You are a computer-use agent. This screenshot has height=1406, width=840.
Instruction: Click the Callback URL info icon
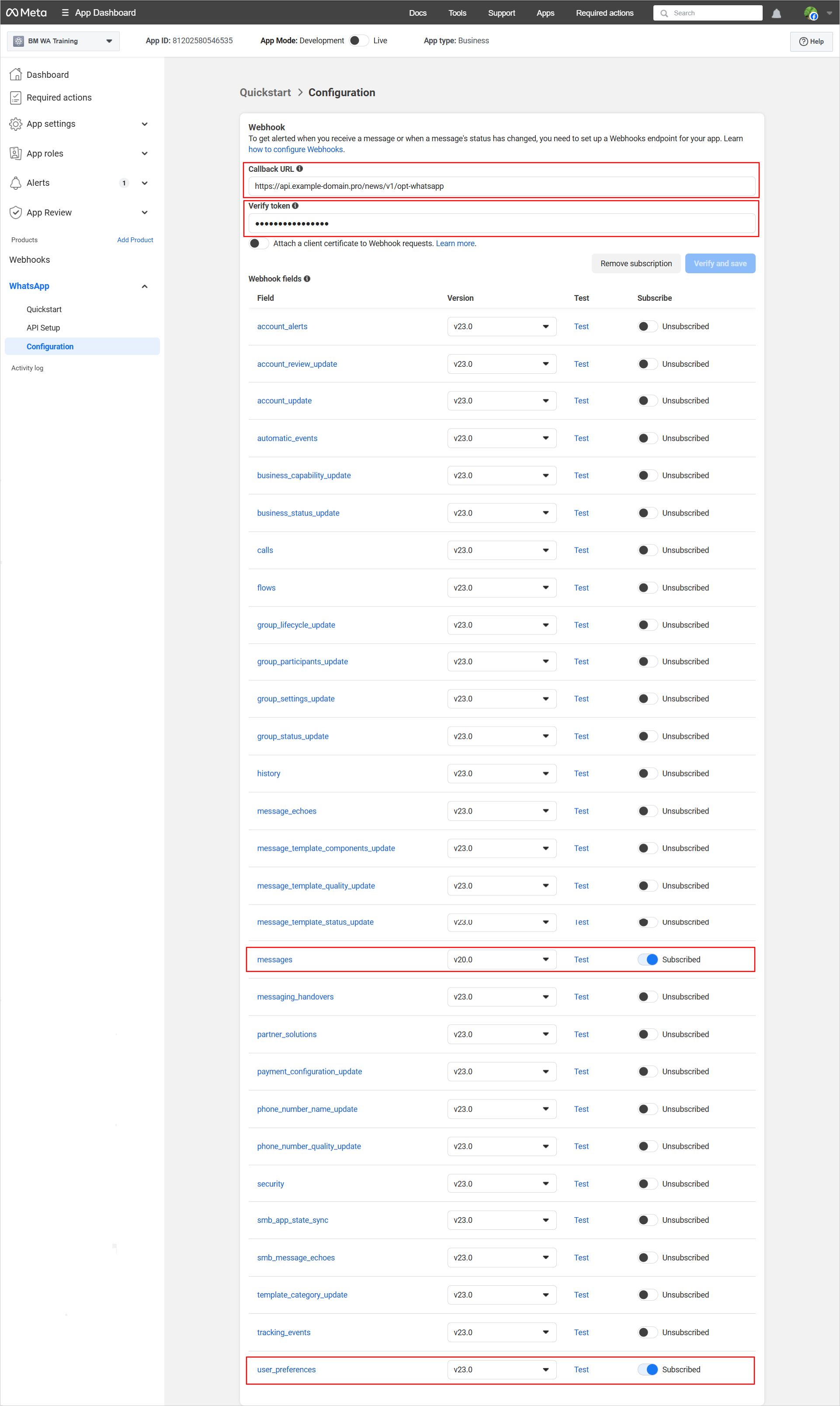pos(299,169)
